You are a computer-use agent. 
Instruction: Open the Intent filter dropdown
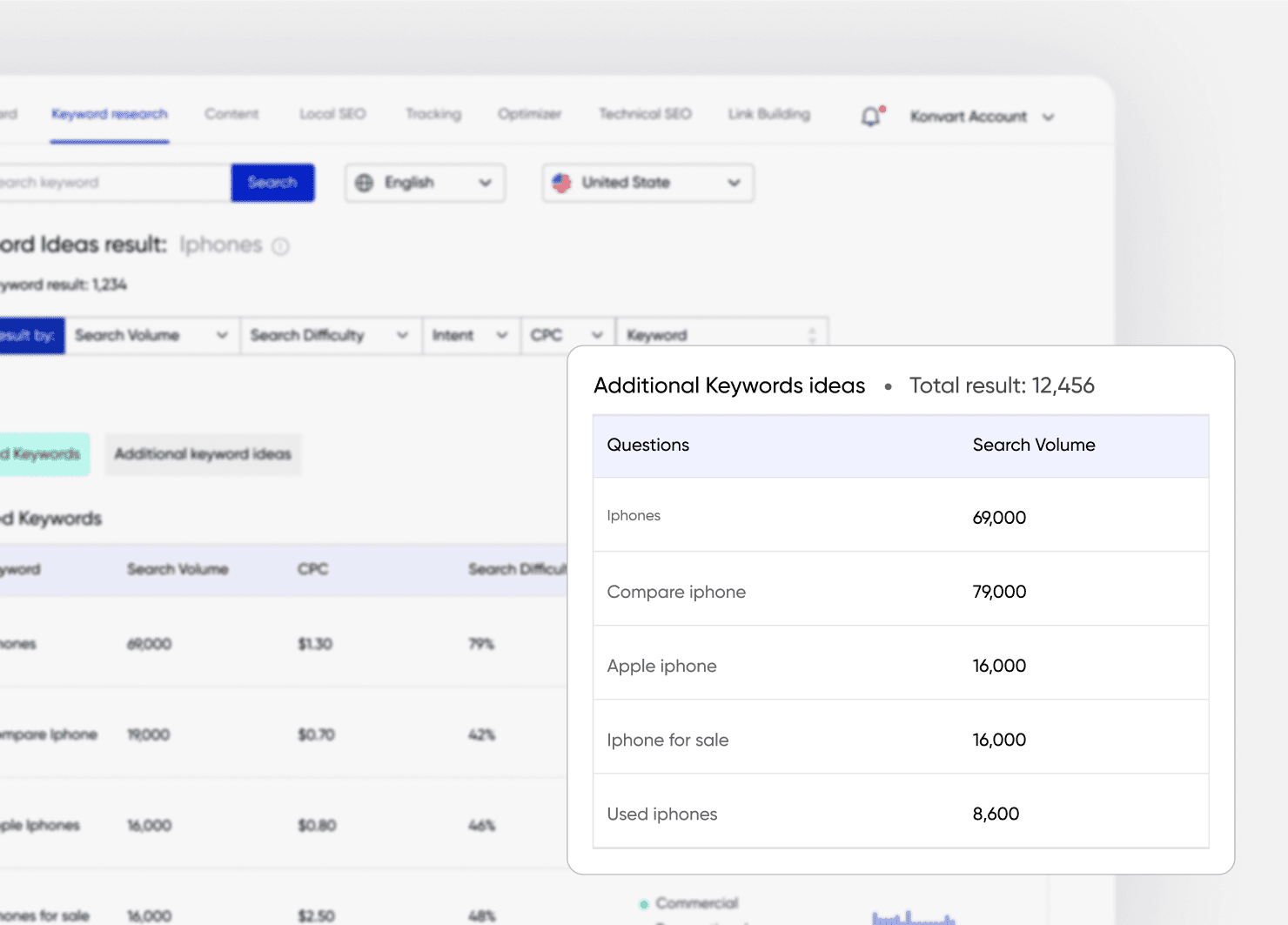470,335
